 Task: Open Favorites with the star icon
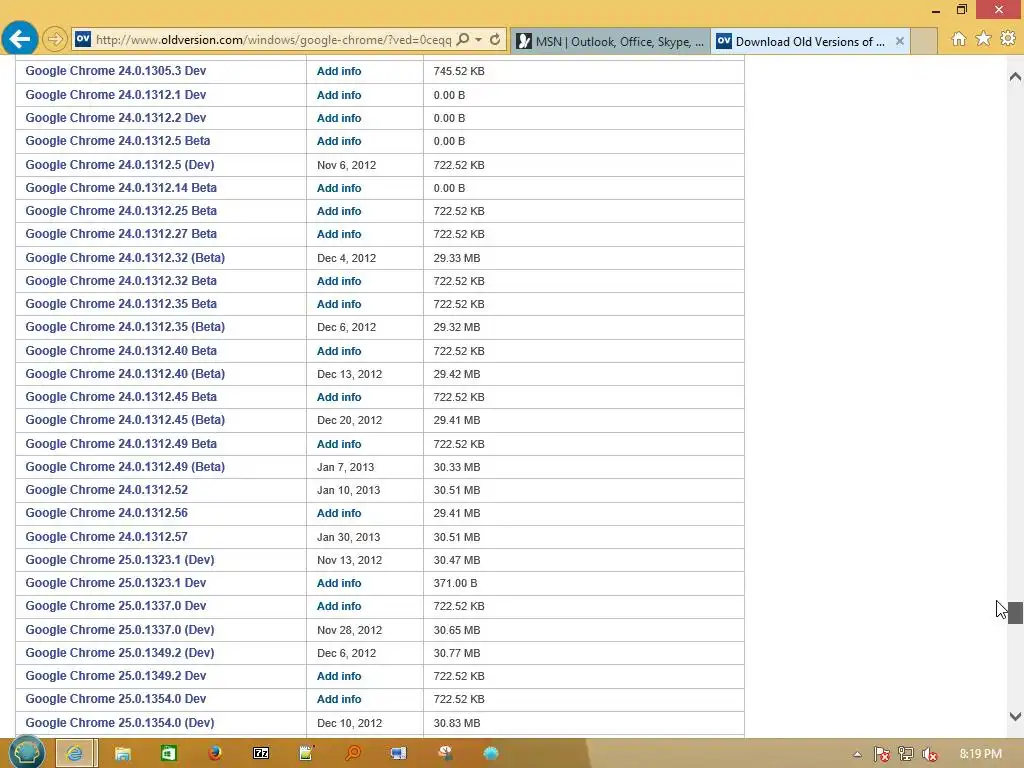tap(983, 39)
